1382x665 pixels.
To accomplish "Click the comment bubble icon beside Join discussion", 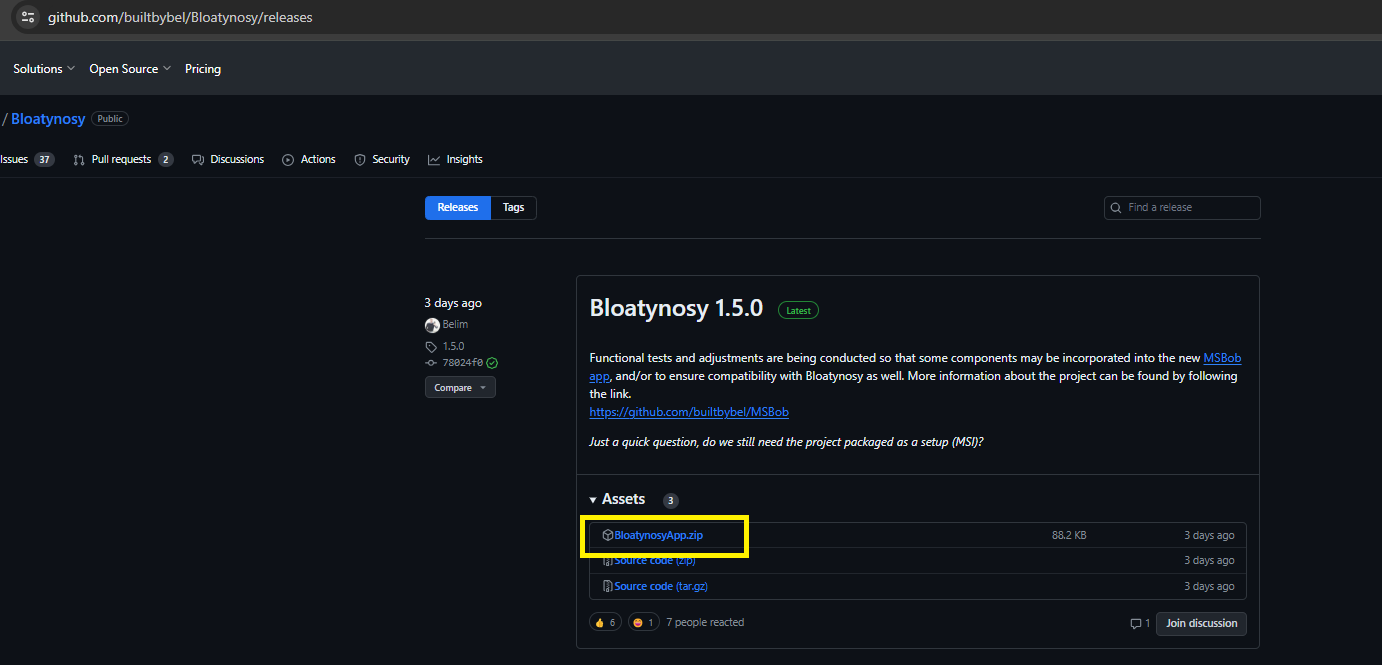I will coord(1135,623).
